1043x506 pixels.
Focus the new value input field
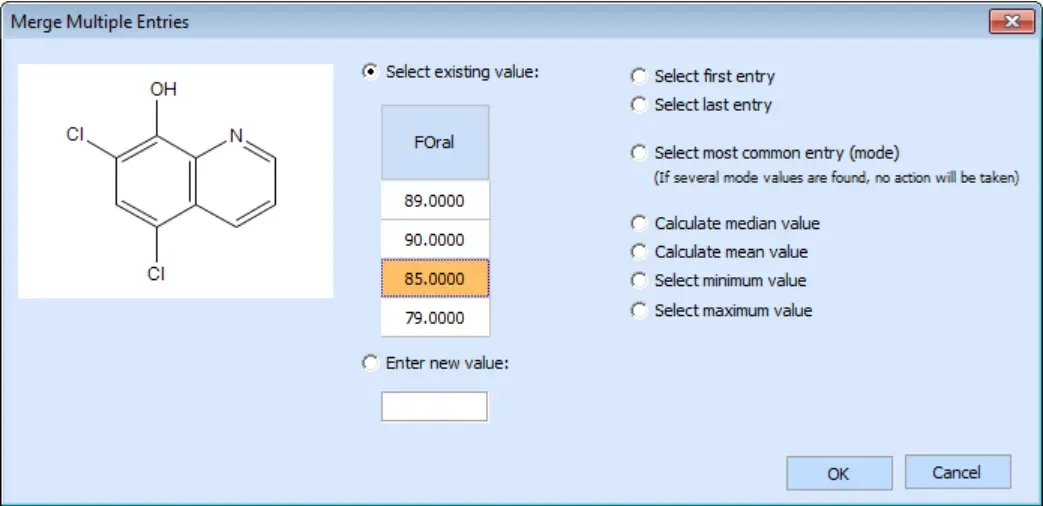434,406
